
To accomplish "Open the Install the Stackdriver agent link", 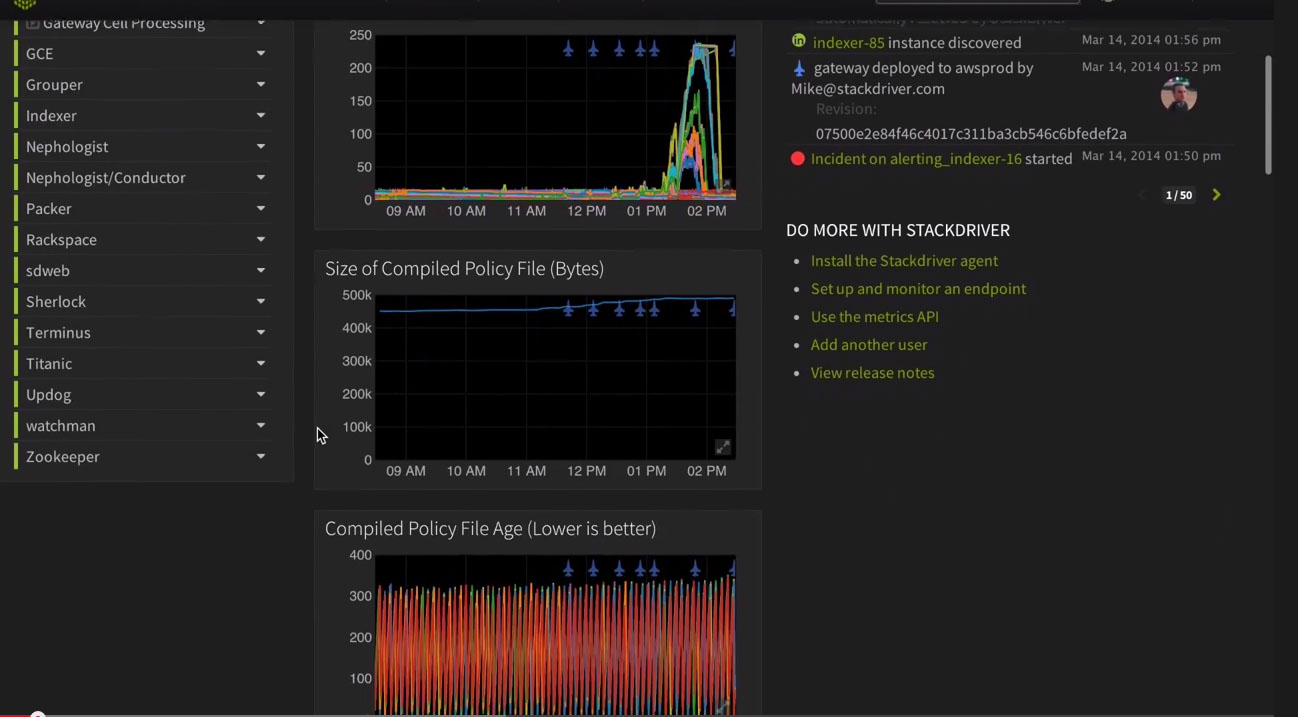I will click(904, 260).
